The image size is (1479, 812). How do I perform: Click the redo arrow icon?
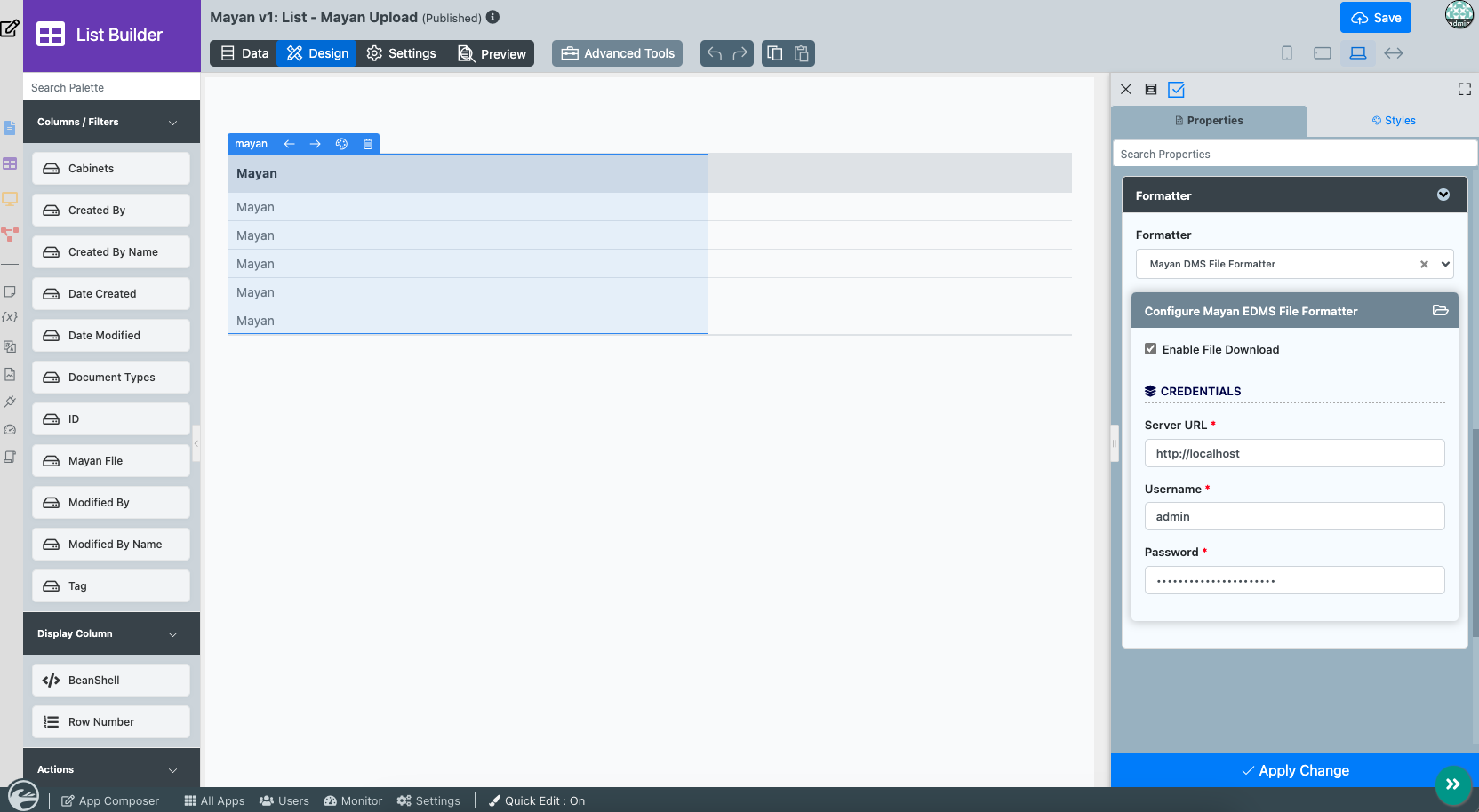[x=740, y=53]
